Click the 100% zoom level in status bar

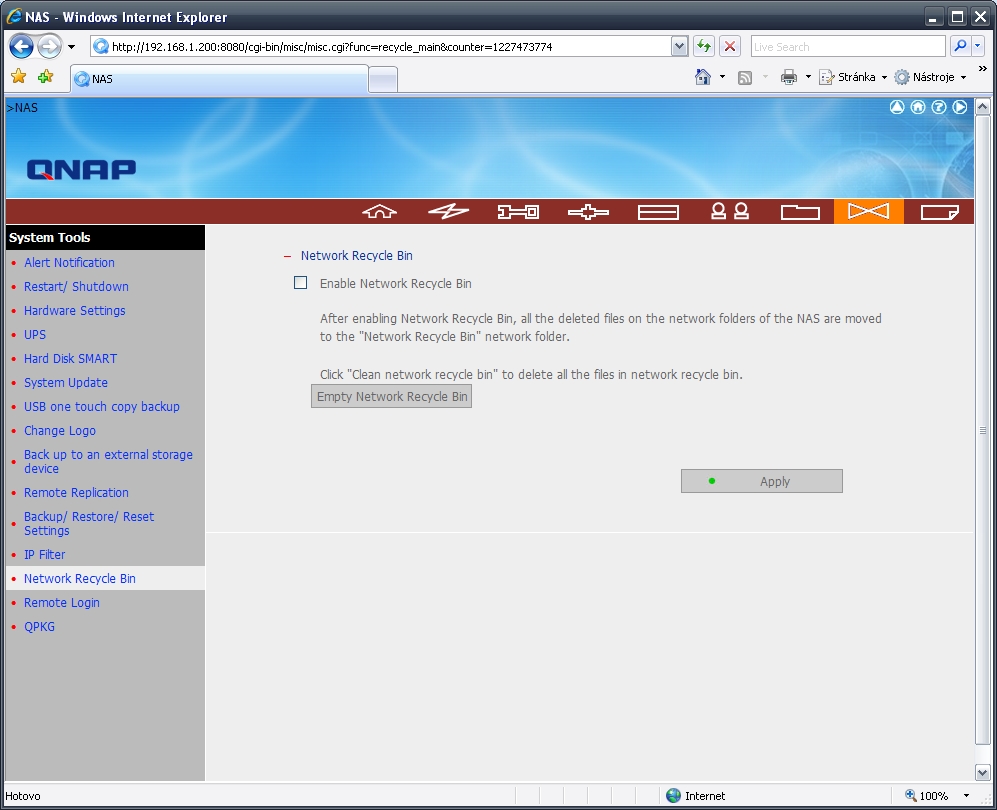(927, 795)
